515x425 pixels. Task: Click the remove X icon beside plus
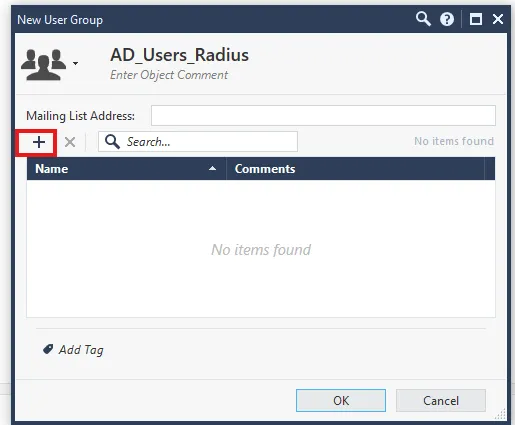point(70,142)
